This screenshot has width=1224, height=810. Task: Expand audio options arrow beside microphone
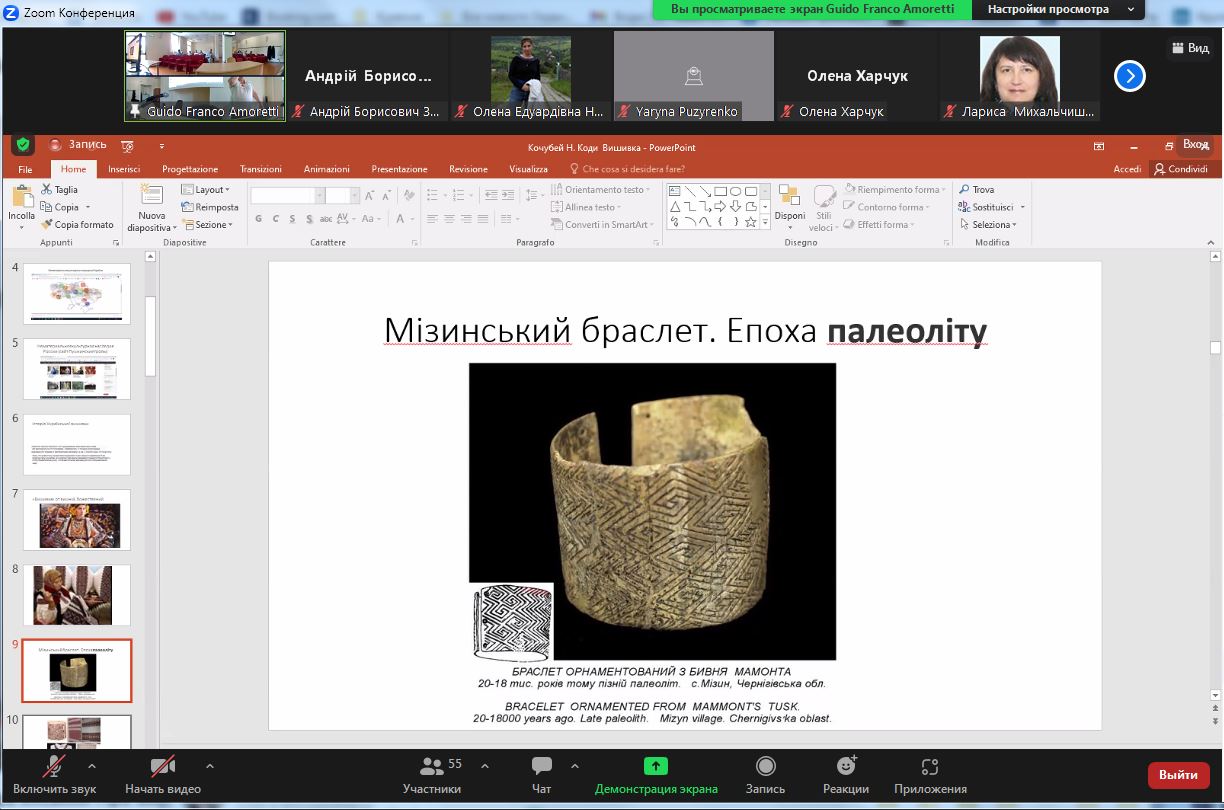(x=92, y=766)
